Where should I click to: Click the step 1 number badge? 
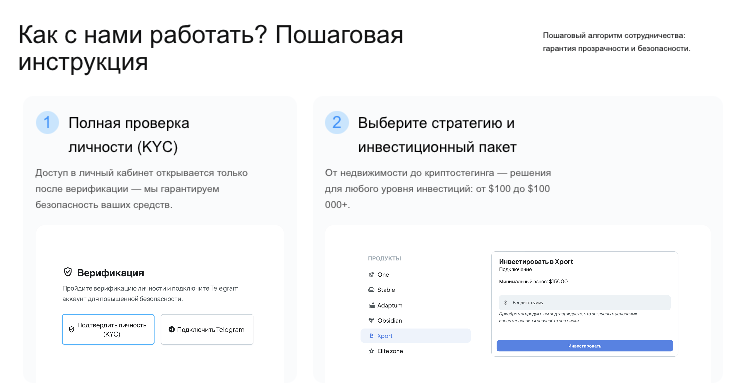pos(47,123)
